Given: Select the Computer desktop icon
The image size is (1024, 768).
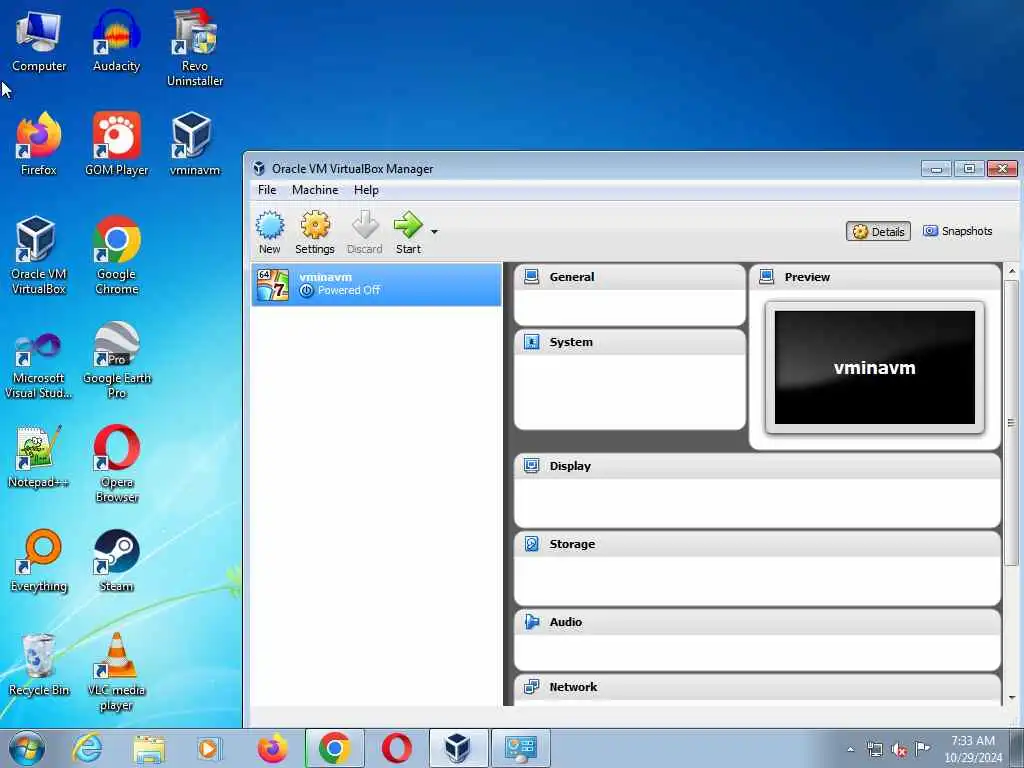Looking at the screenshot, I should (x=39, y=41).
